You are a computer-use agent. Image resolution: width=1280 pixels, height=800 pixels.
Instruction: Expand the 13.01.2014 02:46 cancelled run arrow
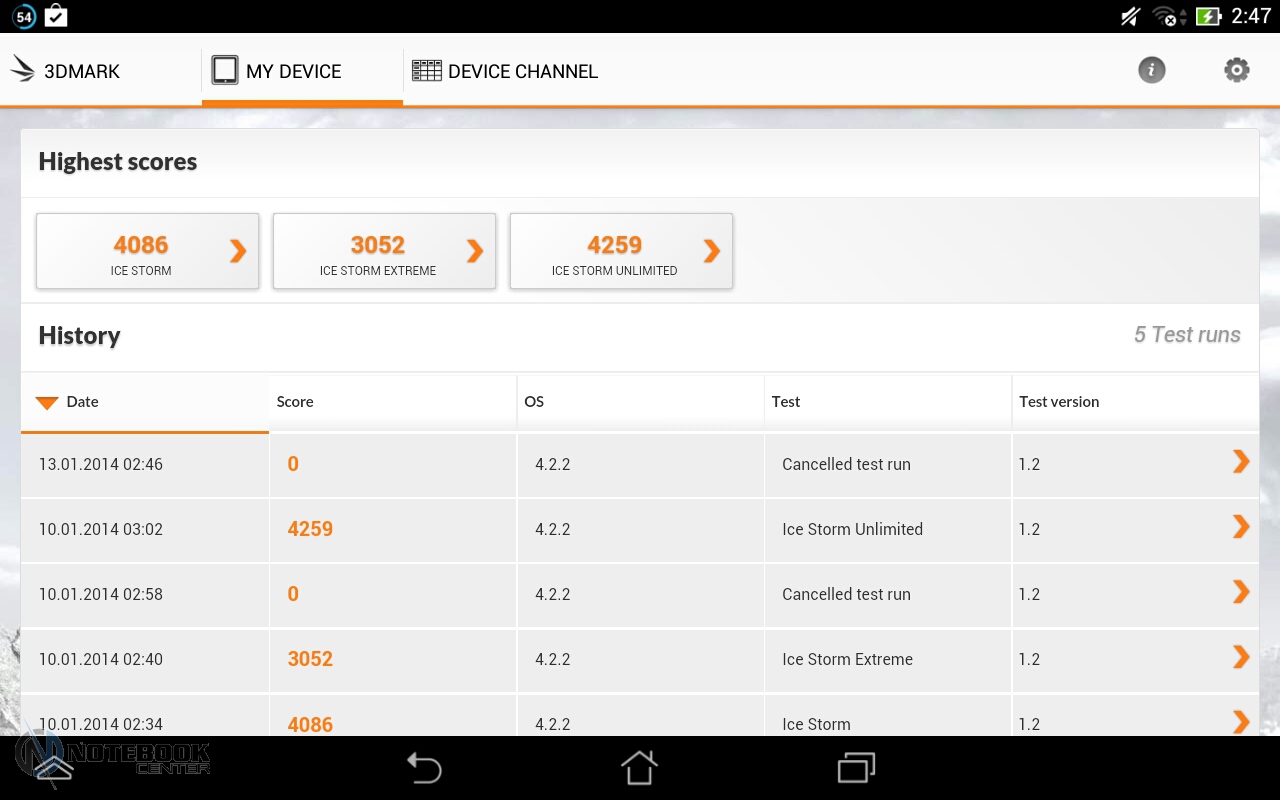click(1241, 461)
